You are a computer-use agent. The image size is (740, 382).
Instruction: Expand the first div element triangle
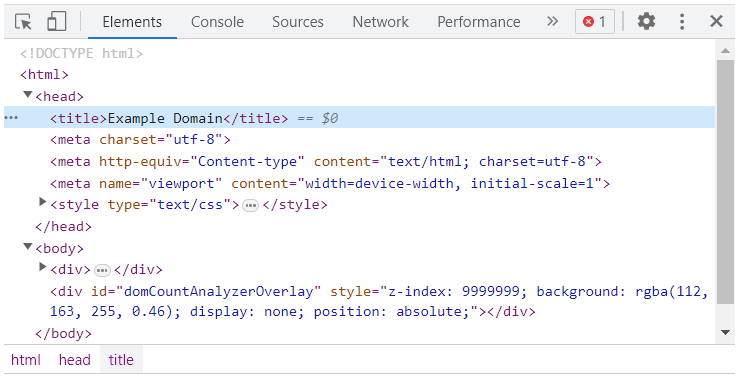click(42, 267)
